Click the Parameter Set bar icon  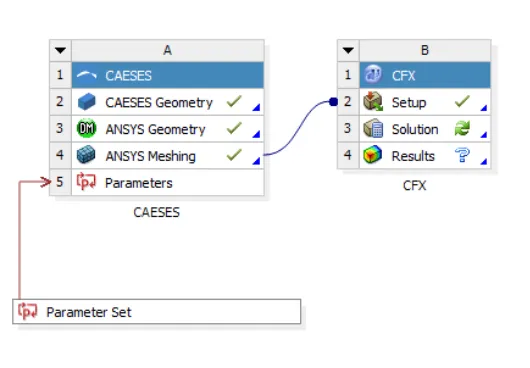tap(27, 311)
